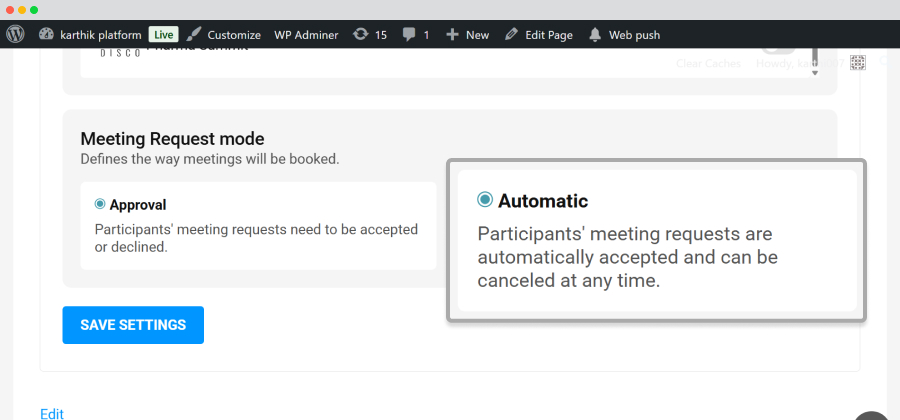
Task: Open the karthik platform site menu
Action: (x=100, y=35)
